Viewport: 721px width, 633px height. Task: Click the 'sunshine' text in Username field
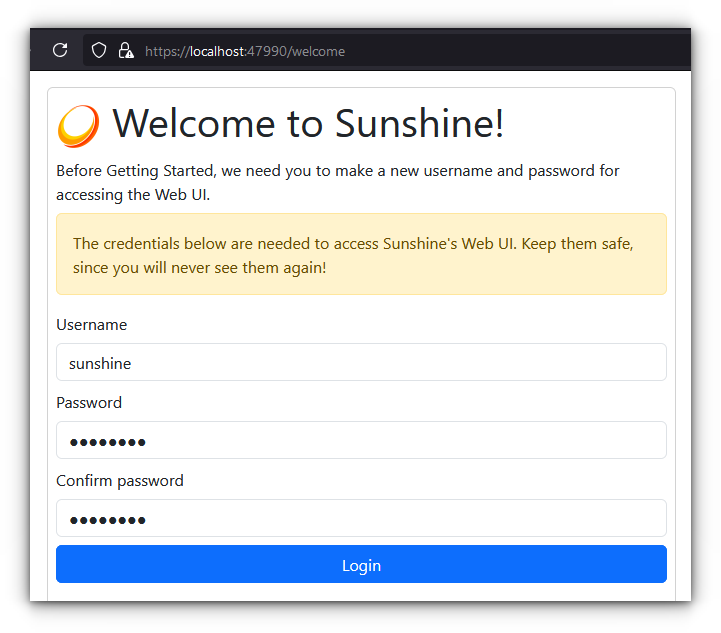coord(100,364)
